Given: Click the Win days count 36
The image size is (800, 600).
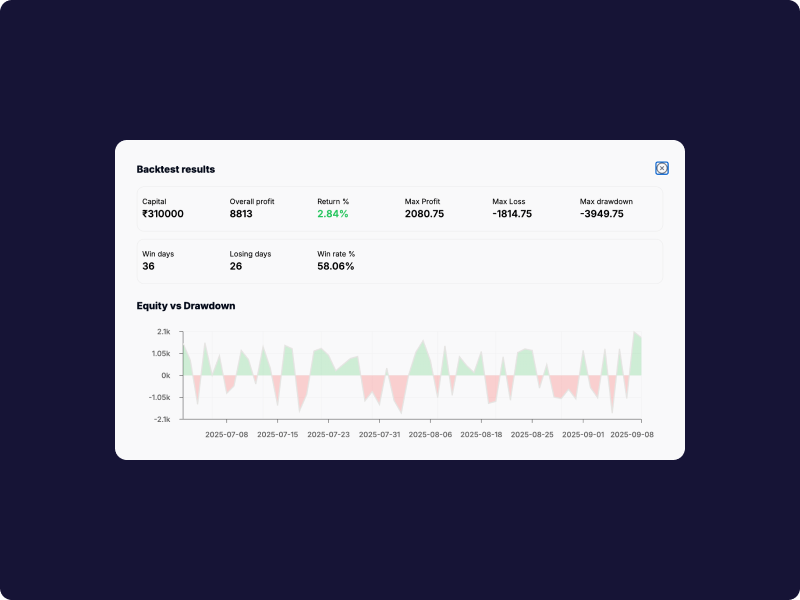Looking at the screenshot, I should (148, 266).
